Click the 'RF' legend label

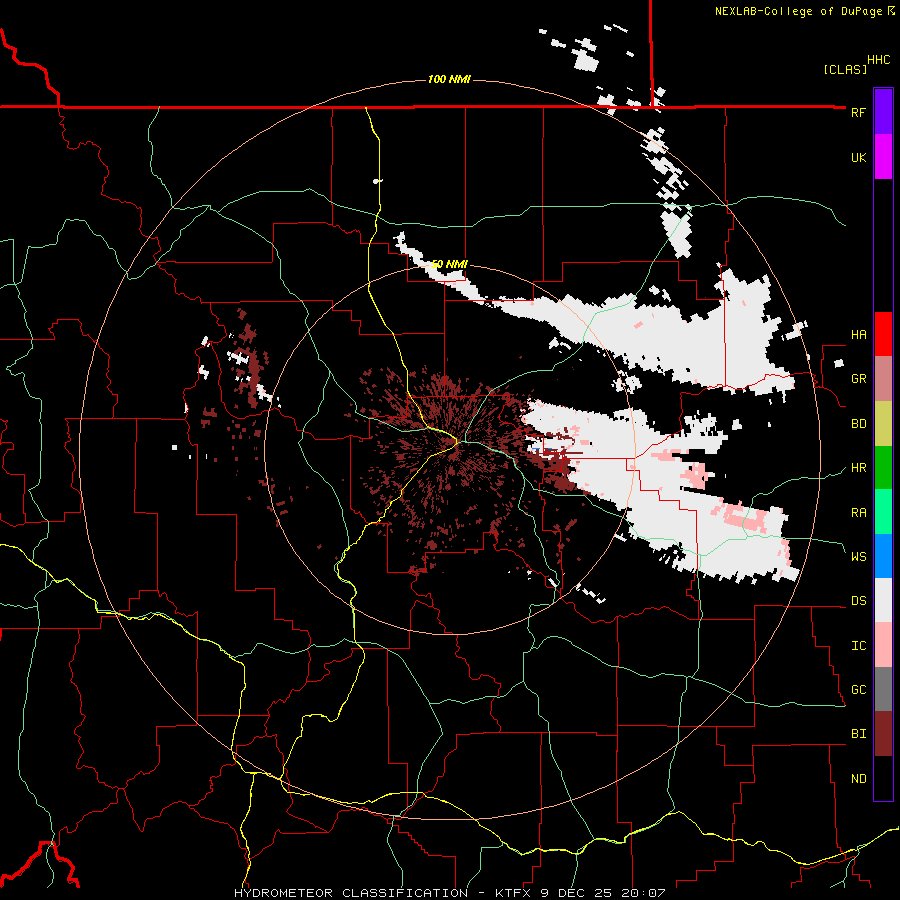(858, 112)
